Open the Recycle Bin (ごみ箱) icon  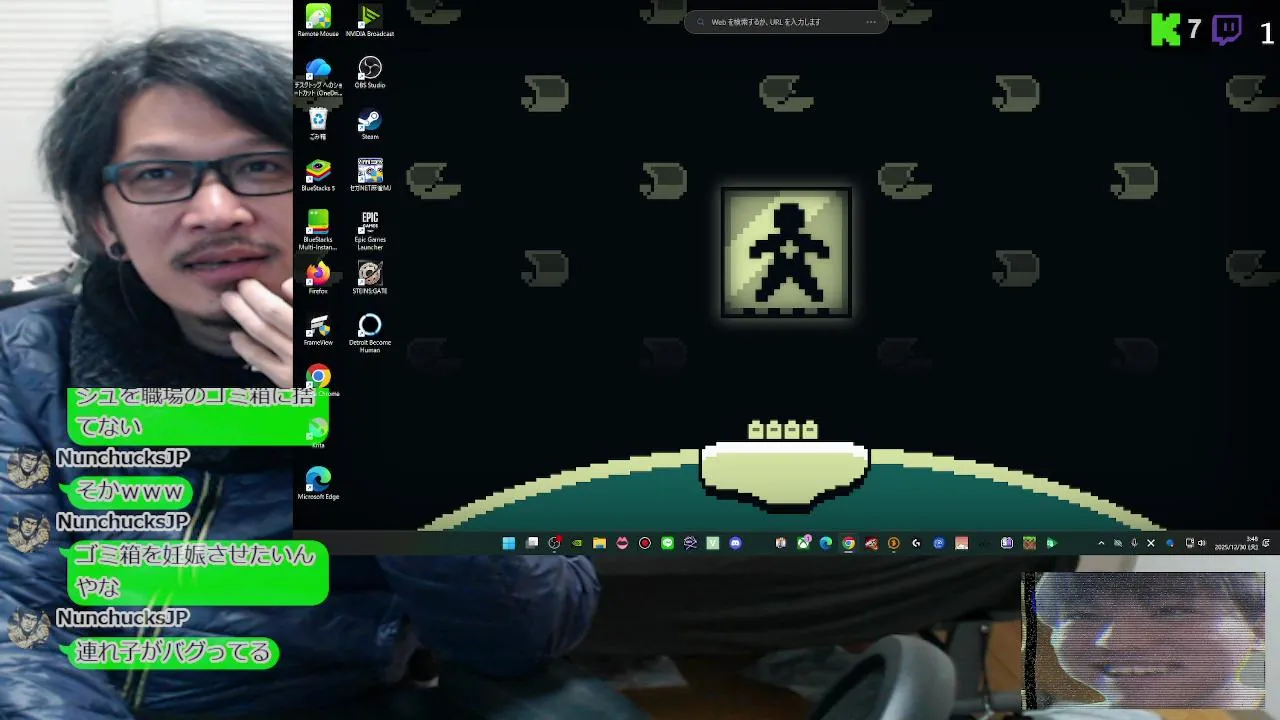tap(318, 124)
